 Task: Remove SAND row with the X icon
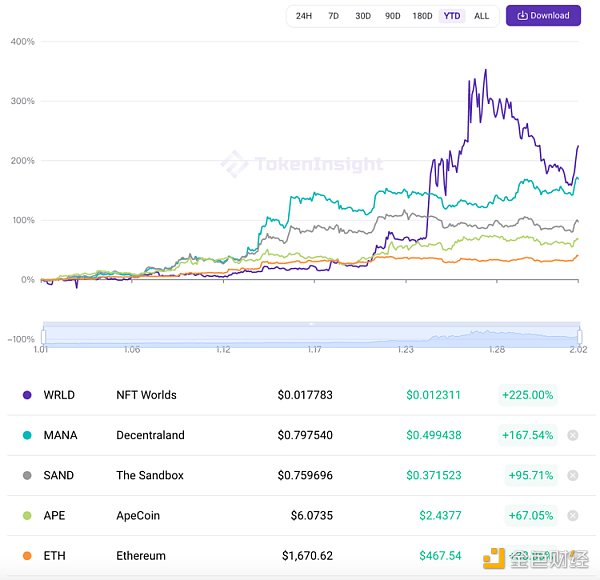[x=573, y=475]
